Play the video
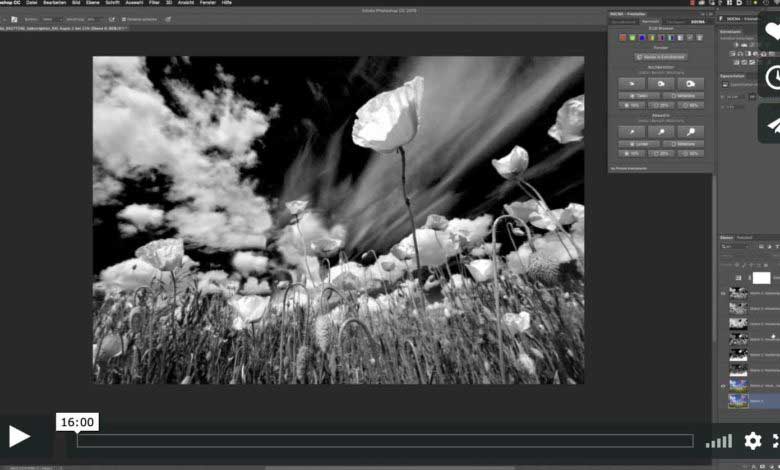780x470 pixels. pyautogui.click(x=19, y=437)
